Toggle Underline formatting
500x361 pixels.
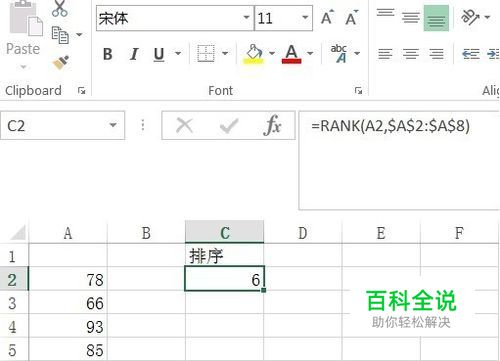click(159, 55)
